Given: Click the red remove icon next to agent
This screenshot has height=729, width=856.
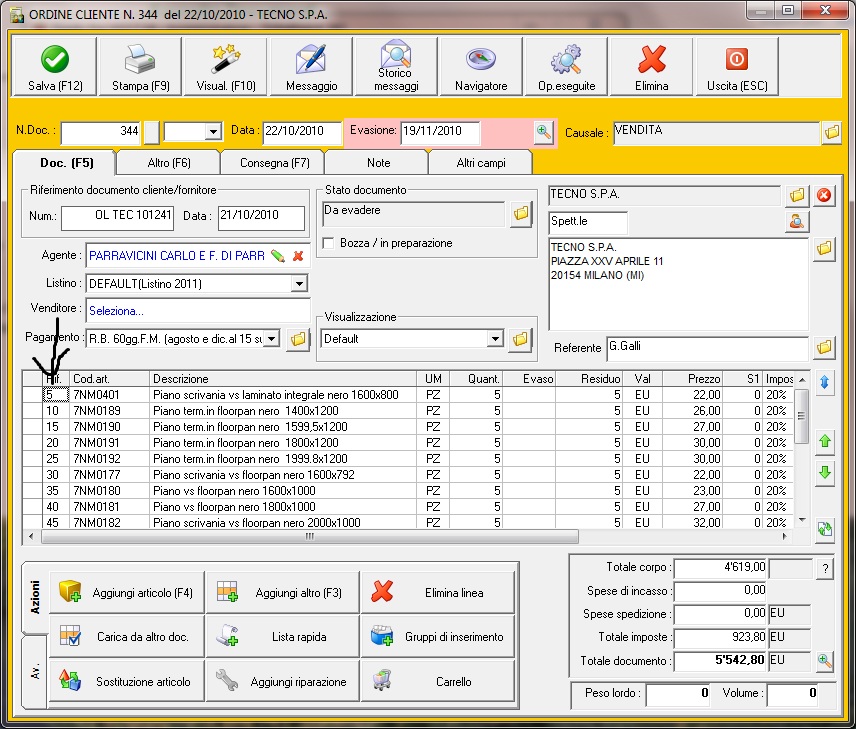Looking at the screenshot, I should 298,256.
